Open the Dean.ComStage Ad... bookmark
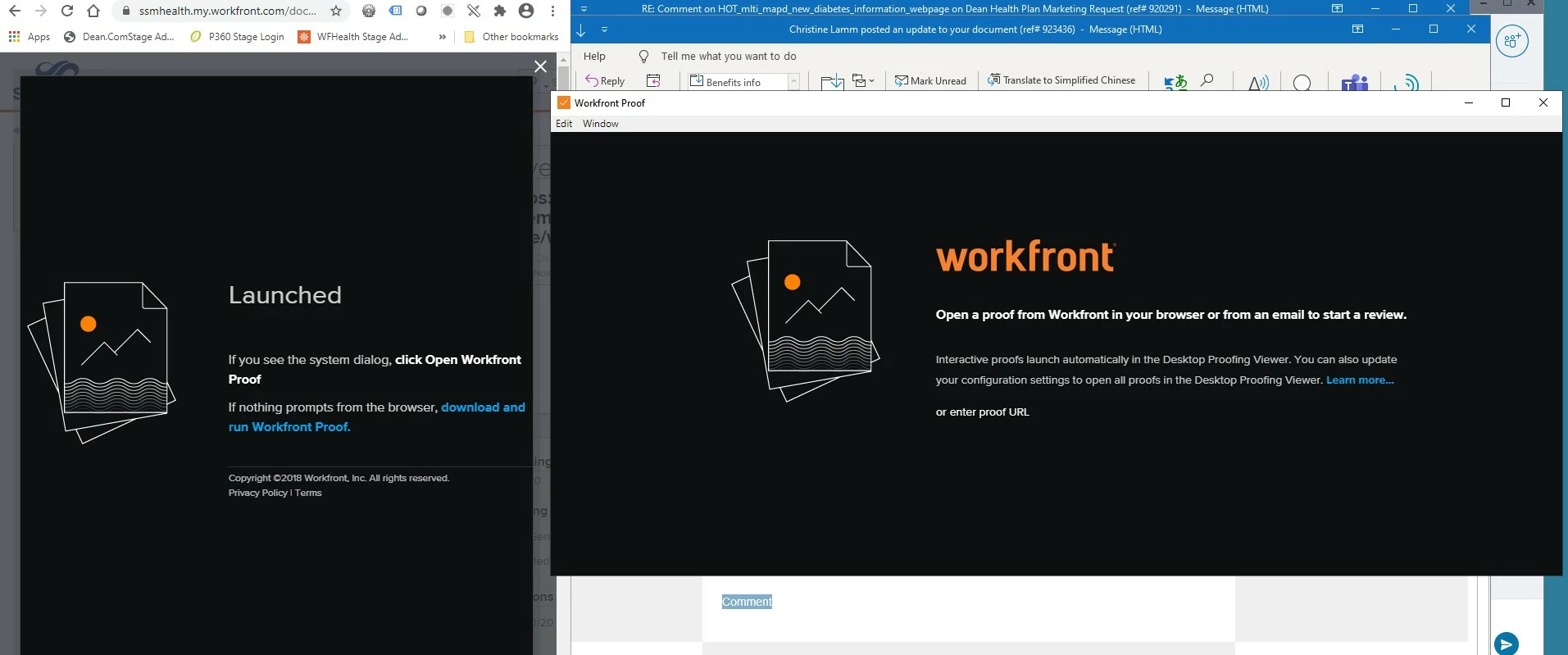 pyautogui.click(x=119, y=37)
